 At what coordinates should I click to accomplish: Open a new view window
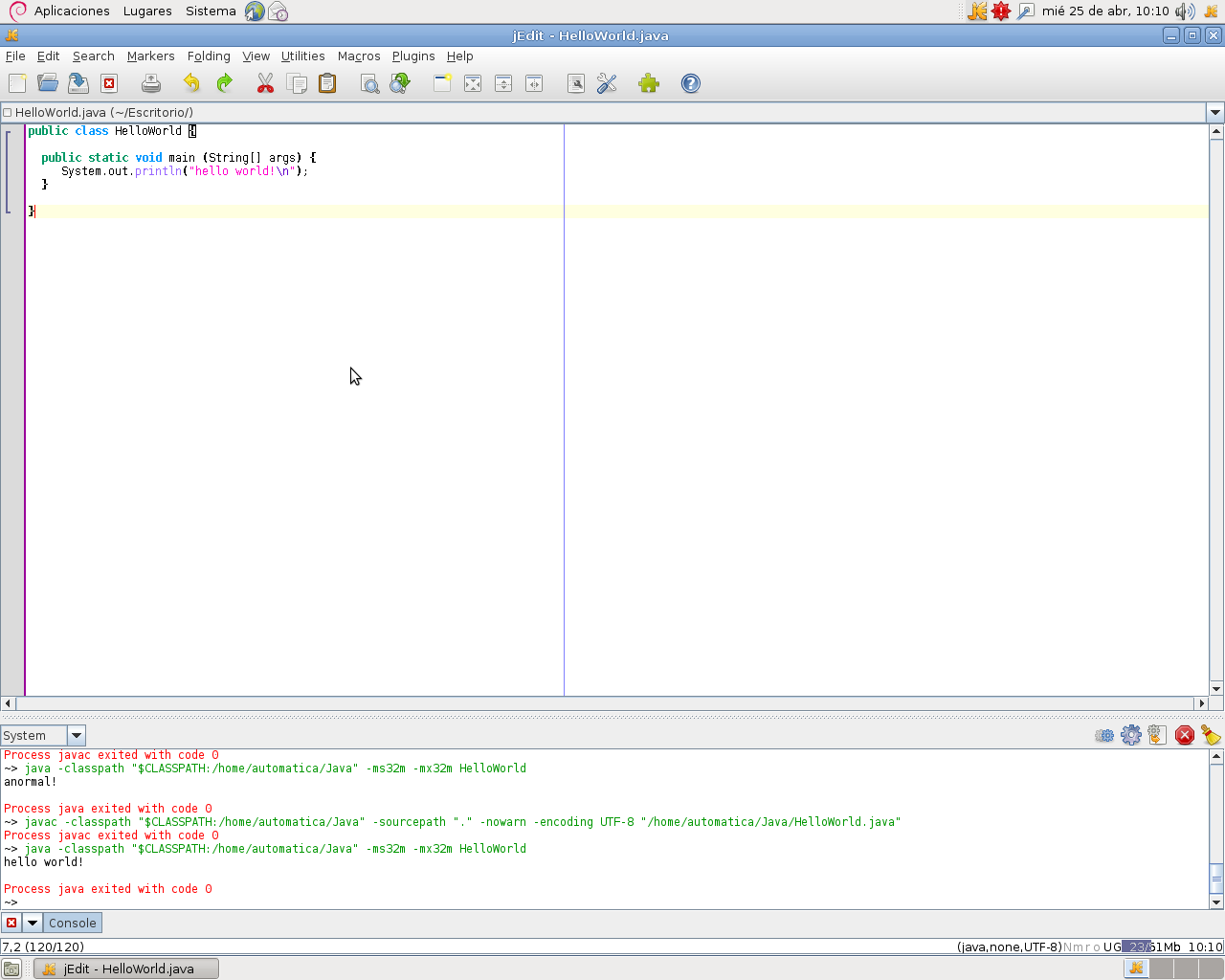(442, 83)
